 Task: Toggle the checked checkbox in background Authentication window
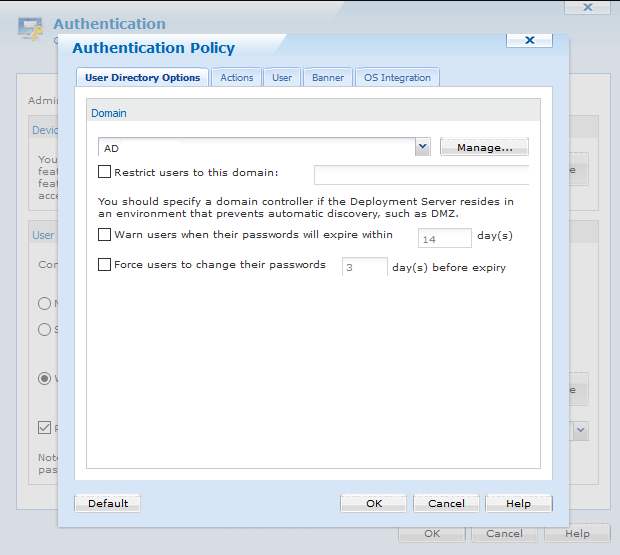(x=44, y=427)
